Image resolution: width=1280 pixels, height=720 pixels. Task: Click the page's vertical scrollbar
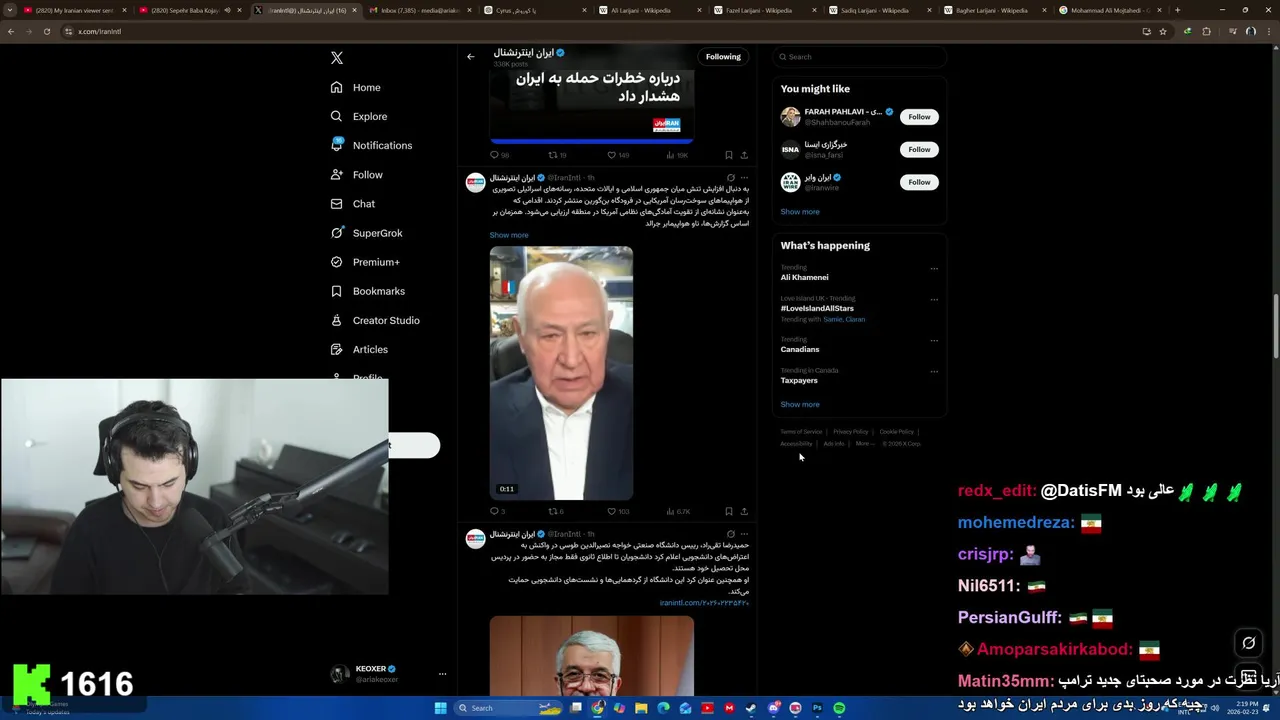pos(1275,325)
